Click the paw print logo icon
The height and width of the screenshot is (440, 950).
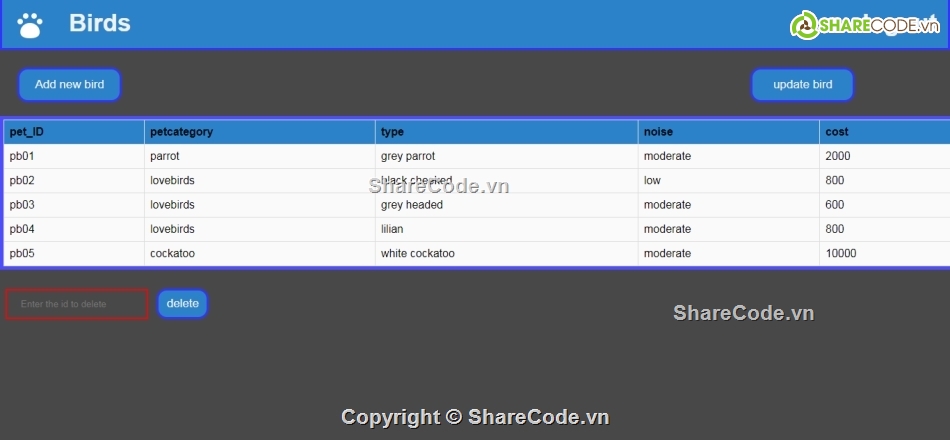[x=30, y=24]
